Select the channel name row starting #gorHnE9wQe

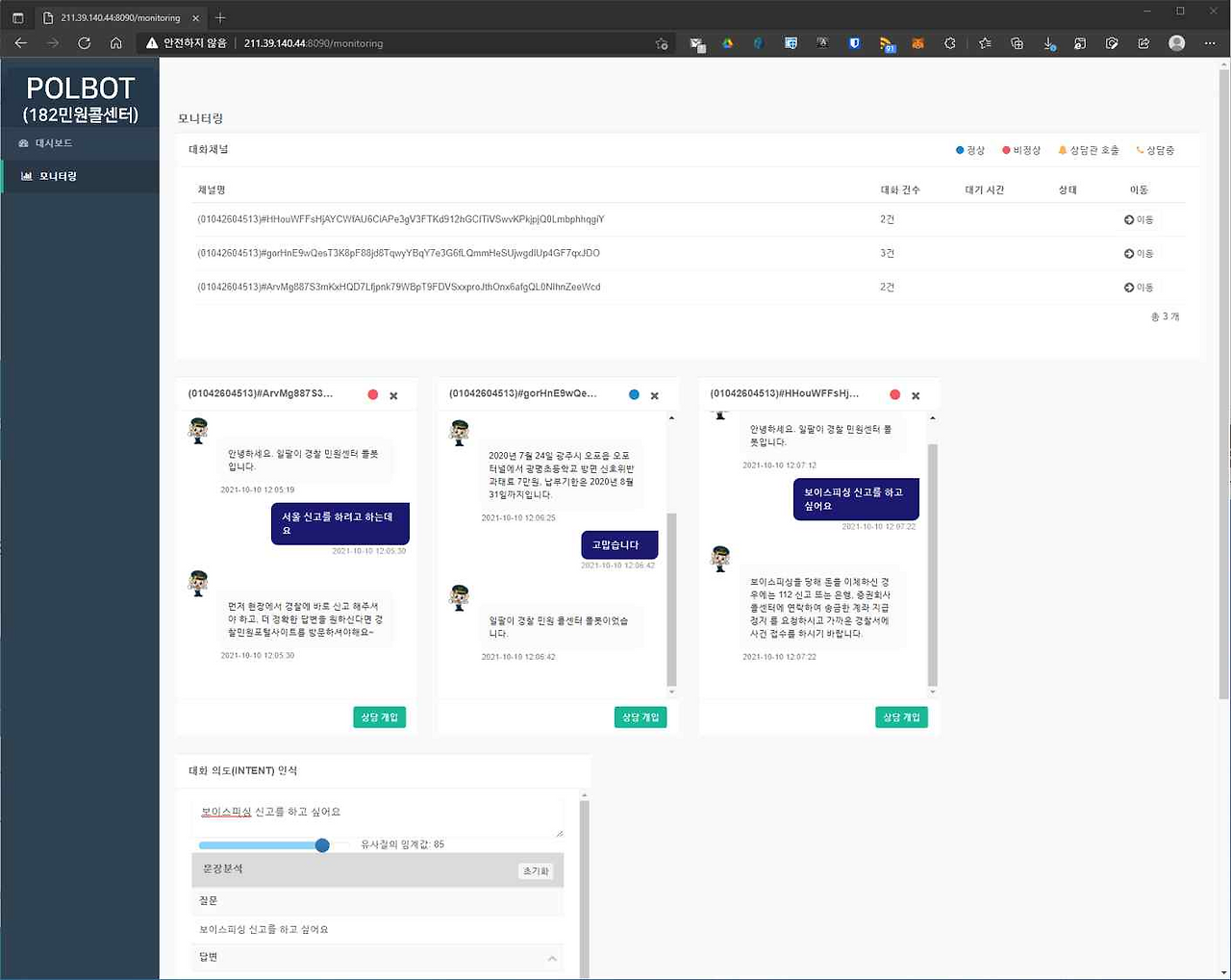point(398,253)
